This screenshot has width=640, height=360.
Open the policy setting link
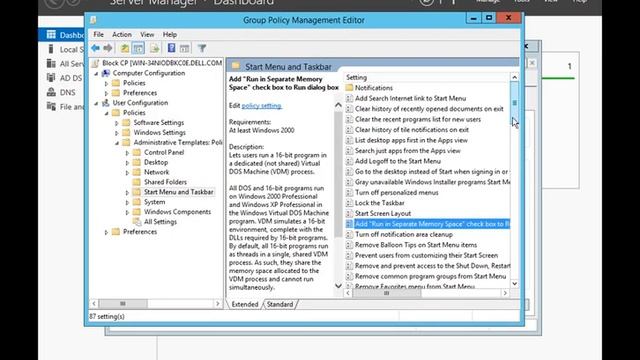(x=262, y=106)
